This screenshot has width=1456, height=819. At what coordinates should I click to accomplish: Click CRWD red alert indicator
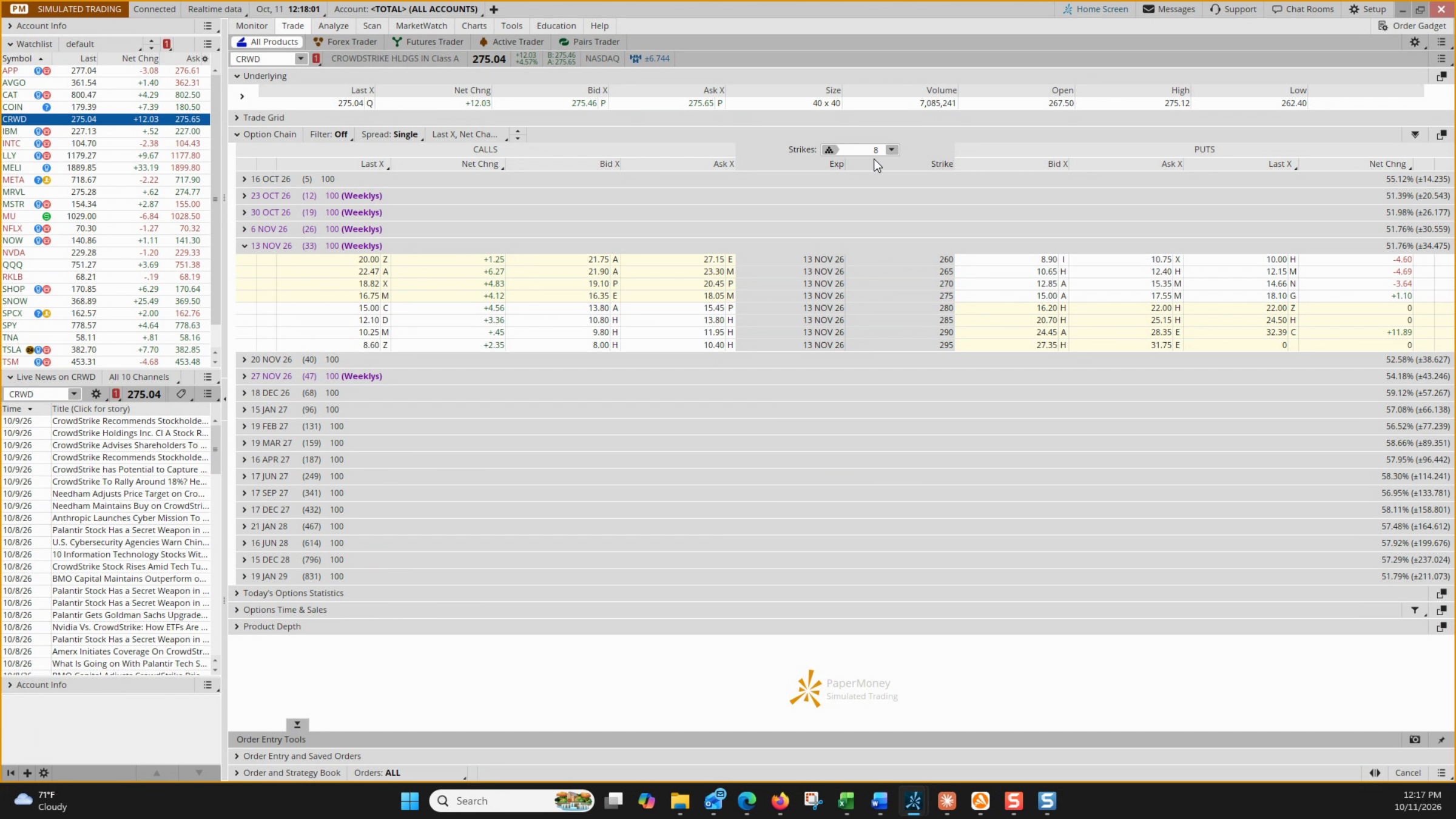pos(316,59)
